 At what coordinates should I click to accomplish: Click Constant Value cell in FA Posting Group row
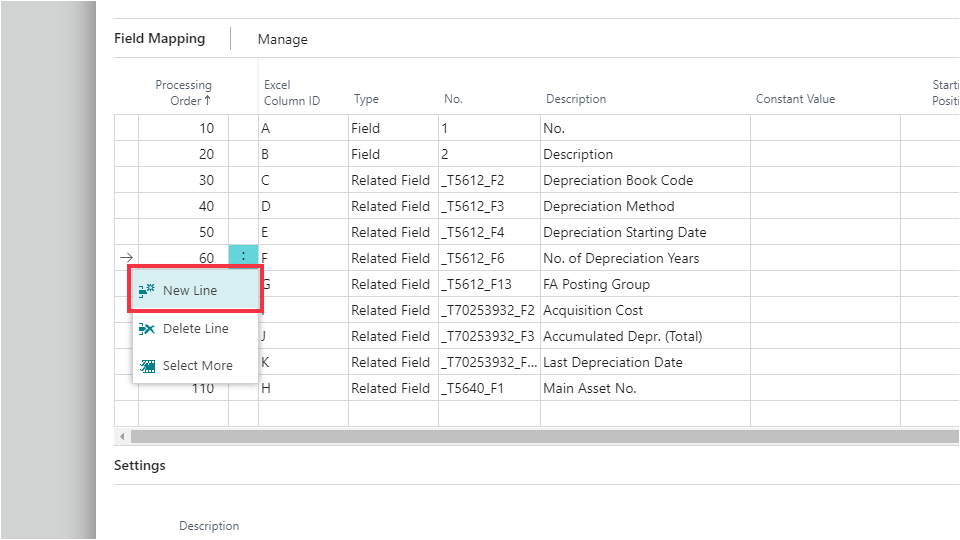point(825,284)
